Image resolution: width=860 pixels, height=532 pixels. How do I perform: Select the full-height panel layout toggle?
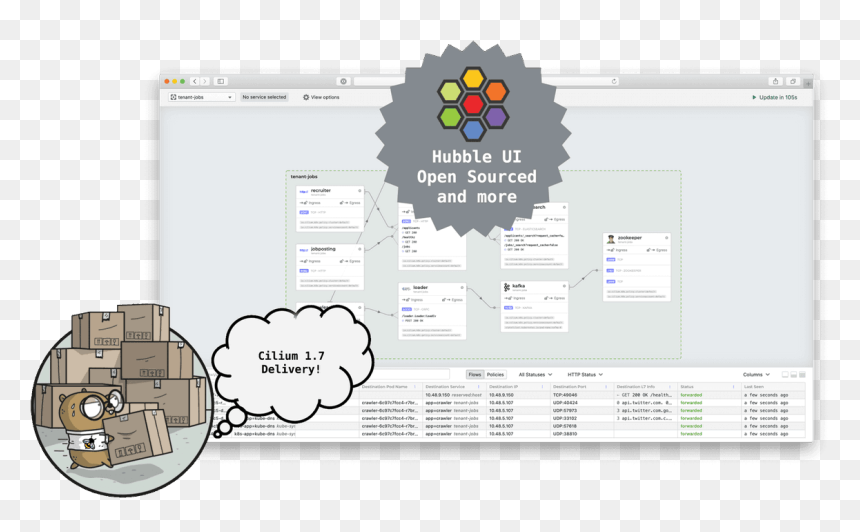coord(802,375)
